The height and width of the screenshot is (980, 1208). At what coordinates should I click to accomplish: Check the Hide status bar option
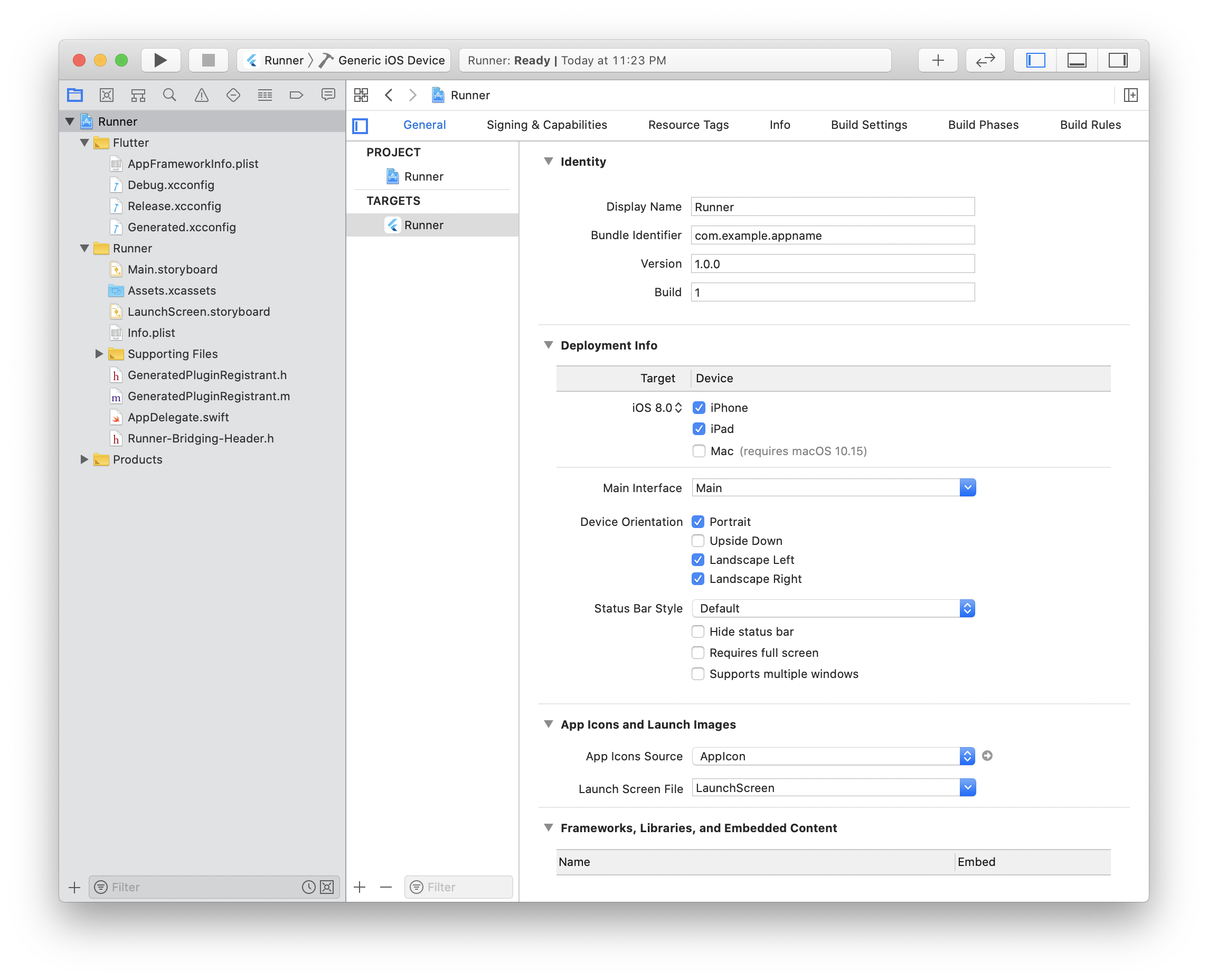point(697,631)
